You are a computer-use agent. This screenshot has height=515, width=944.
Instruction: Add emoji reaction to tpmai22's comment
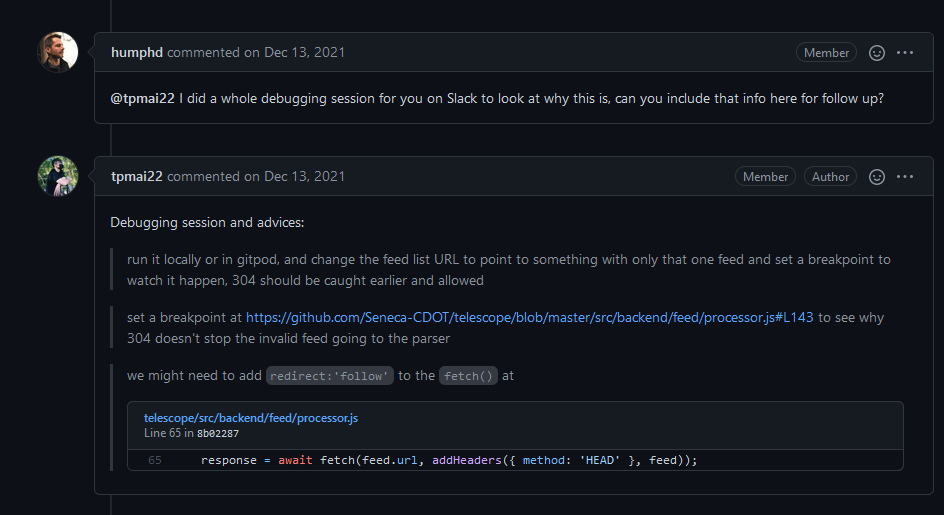[877, 177]
